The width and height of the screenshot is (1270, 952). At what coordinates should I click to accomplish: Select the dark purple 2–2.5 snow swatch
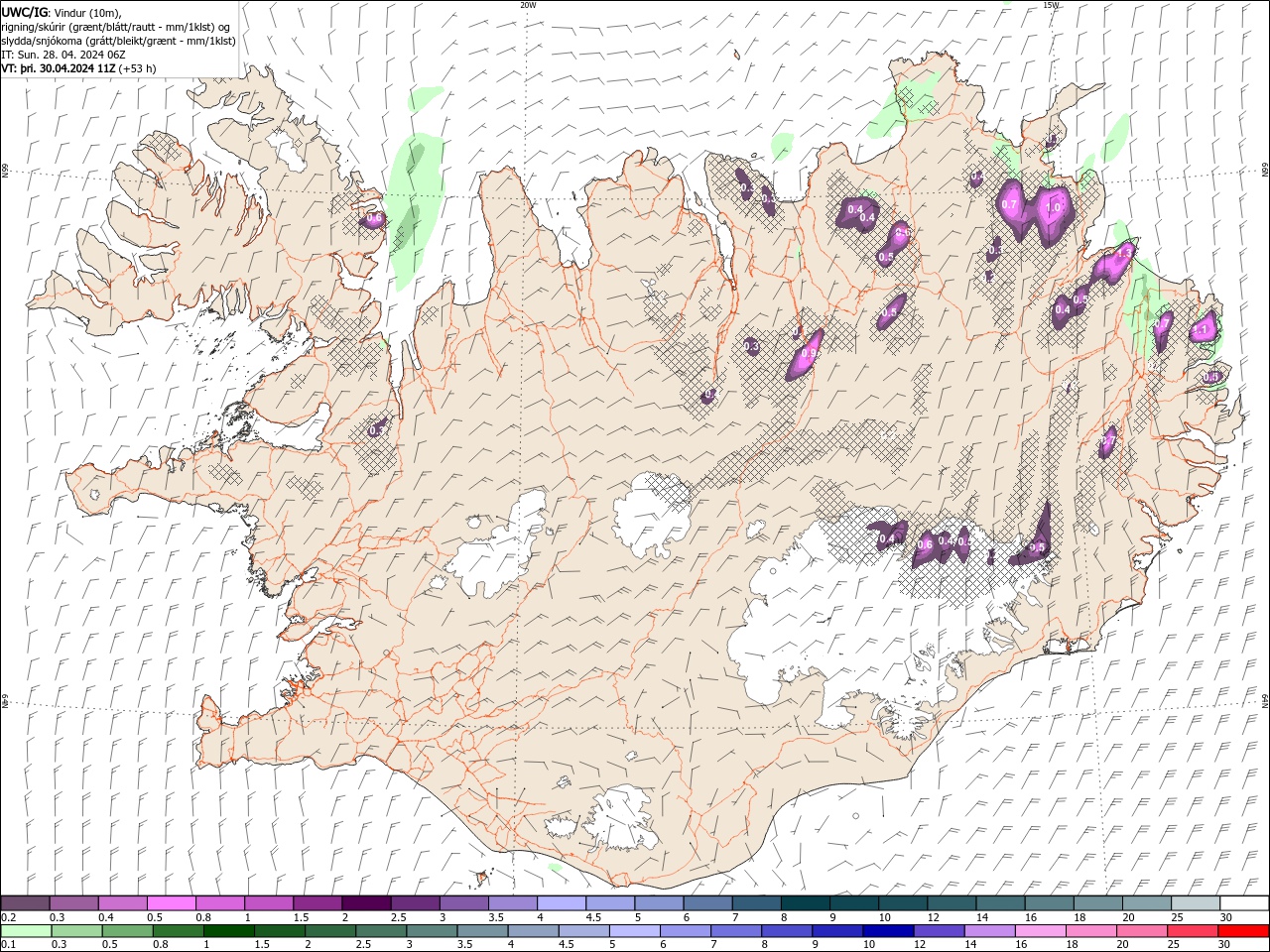point(366,903)
